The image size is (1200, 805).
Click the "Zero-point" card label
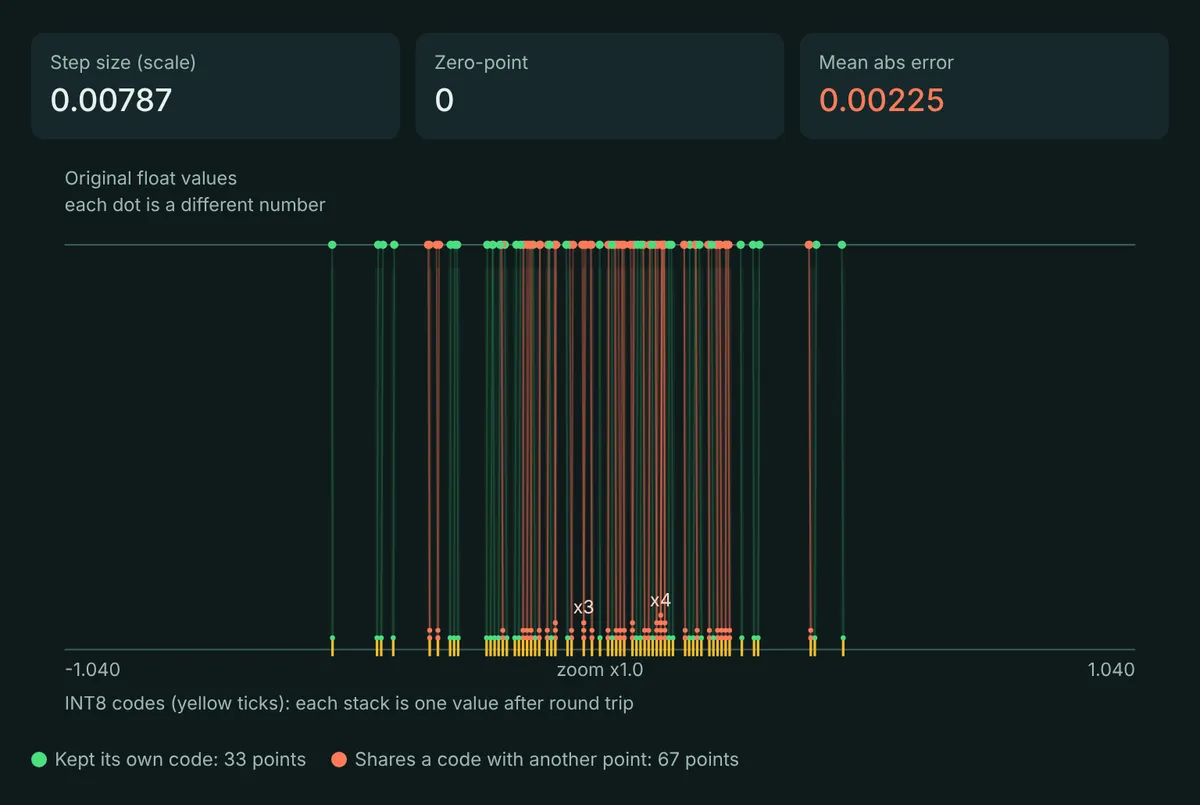tap(481, 62)
